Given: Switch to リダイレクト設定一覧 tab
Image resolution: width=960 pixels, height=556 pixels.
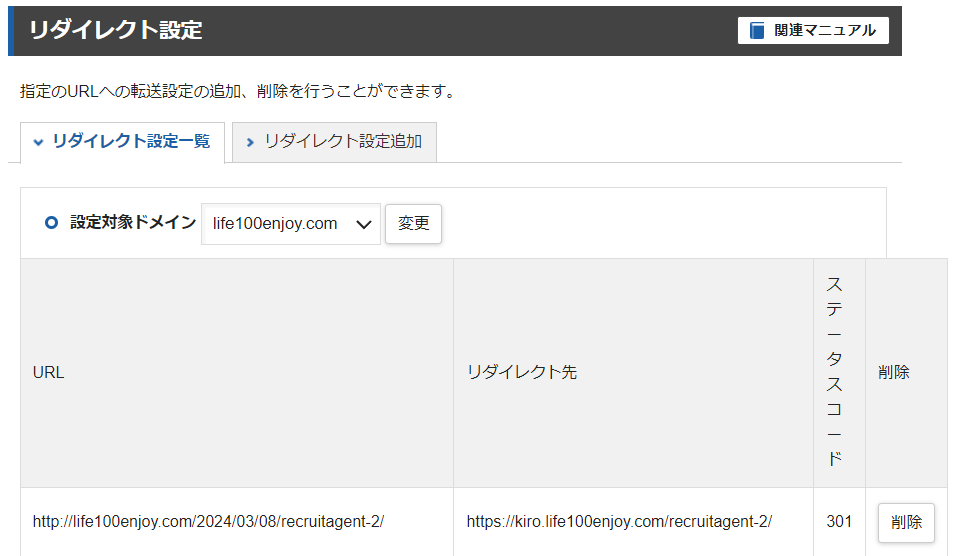Looking at the screenshot, I should tap(122, 142).
